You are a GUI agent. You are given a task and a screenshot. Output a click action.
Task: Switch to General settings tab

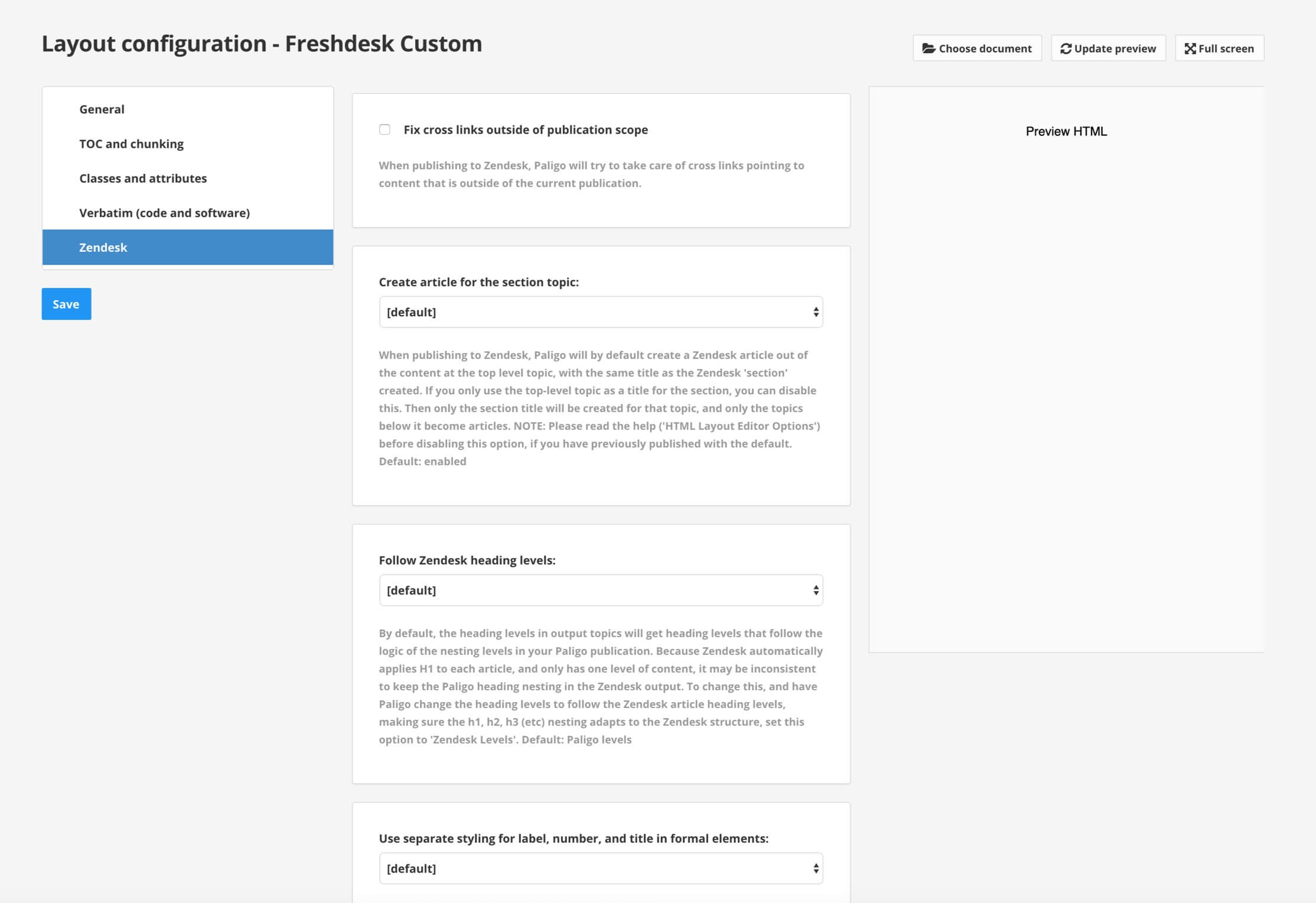[x=101, y=108]
